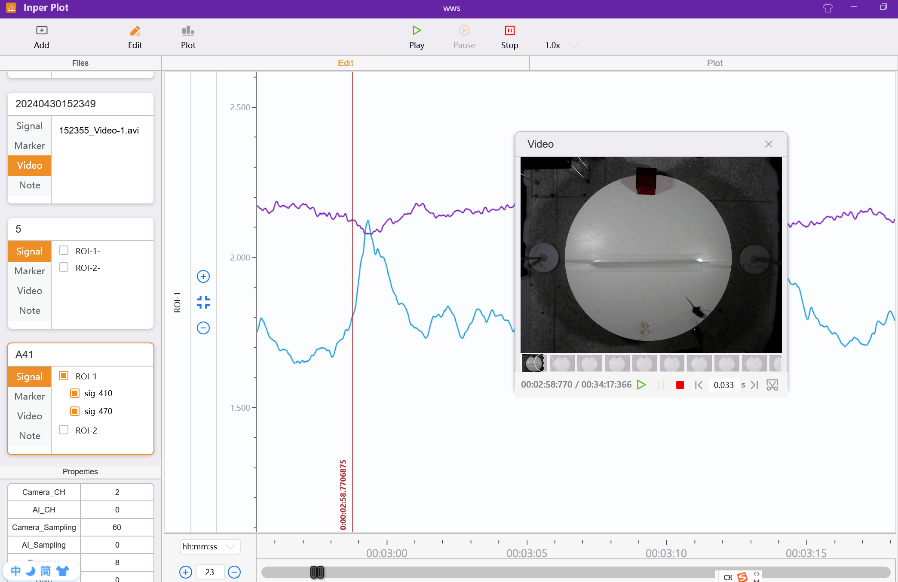Select Video tab in A41 card
The image size is (898, 582).
pyautogui.click(x=29, y=416)
